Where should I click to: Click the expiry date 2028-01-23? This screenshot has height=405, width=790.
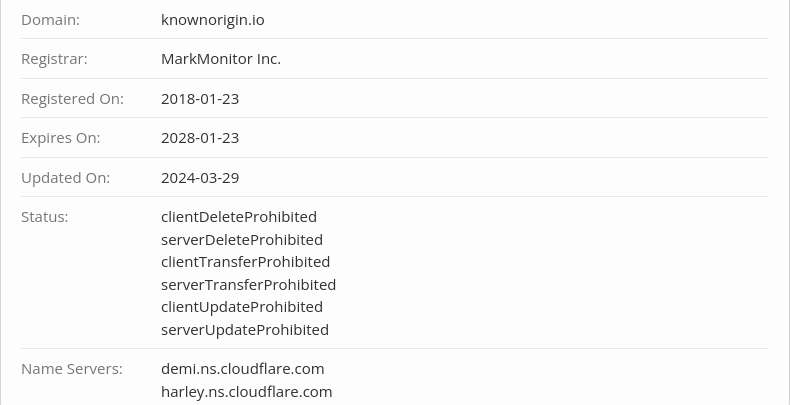tap(200, 137)
